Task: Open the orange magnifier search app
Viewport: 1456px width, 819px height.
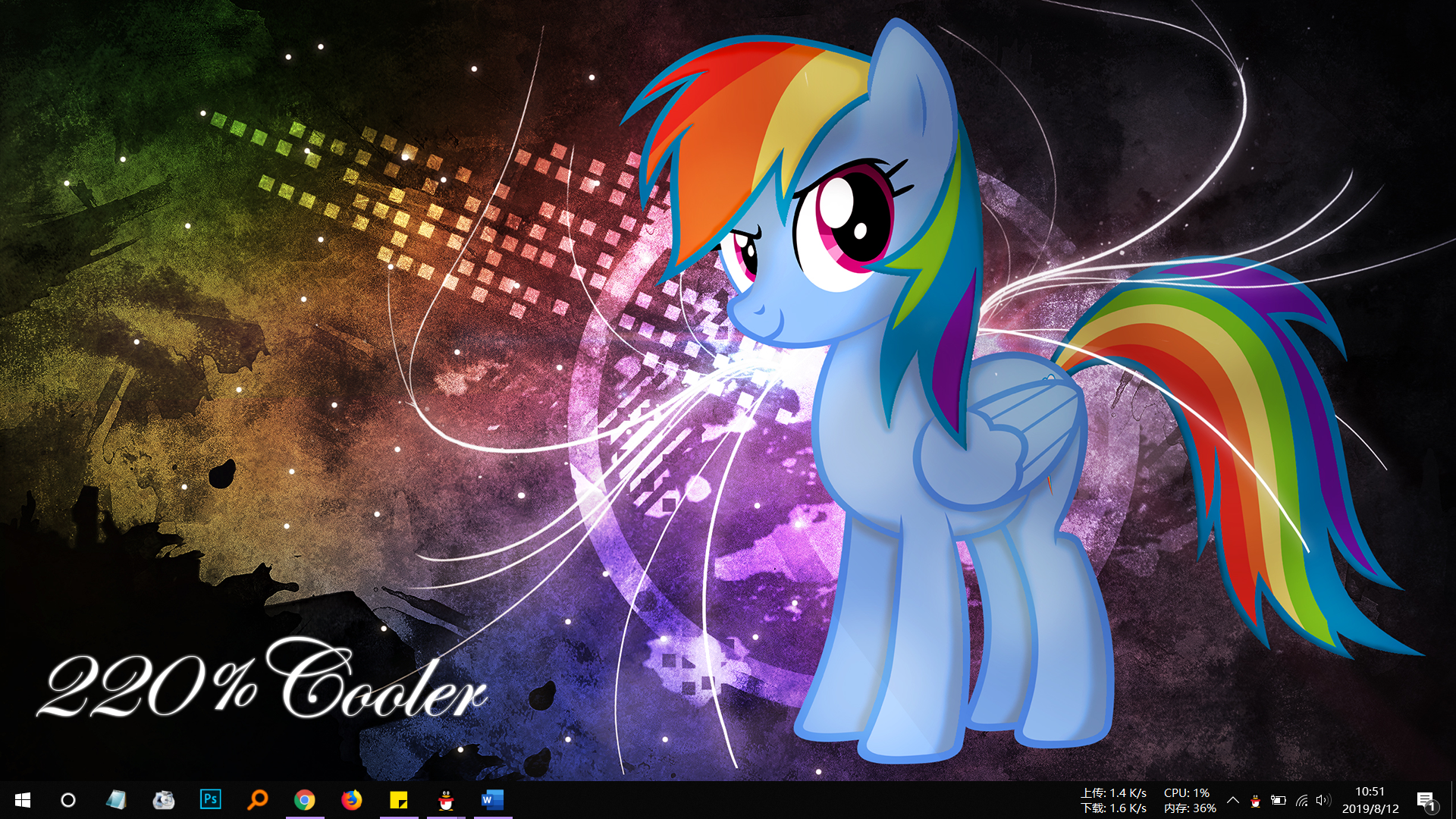Action: tap(258, 800)
